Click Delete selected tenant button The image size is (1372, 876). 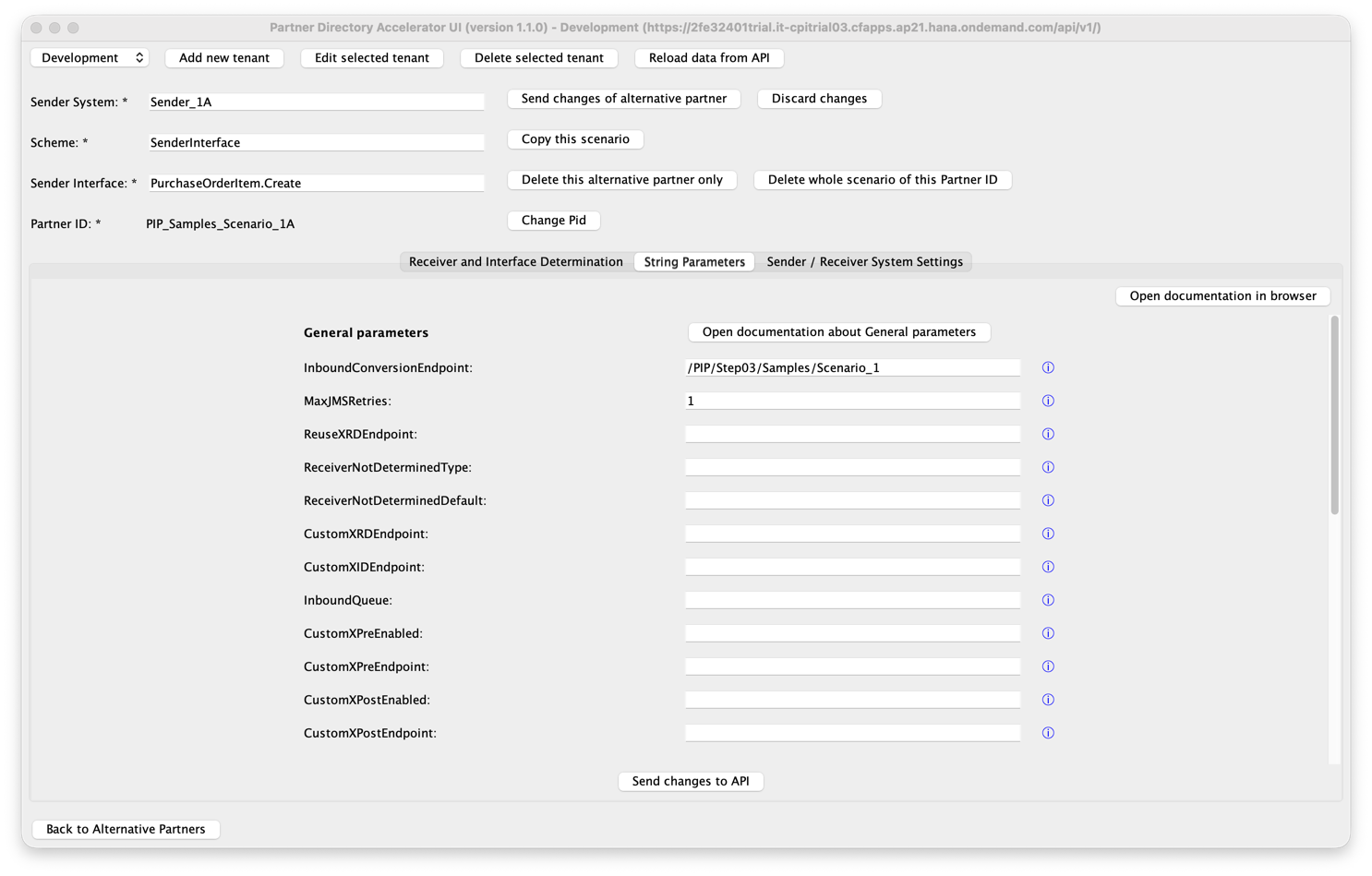539,57
